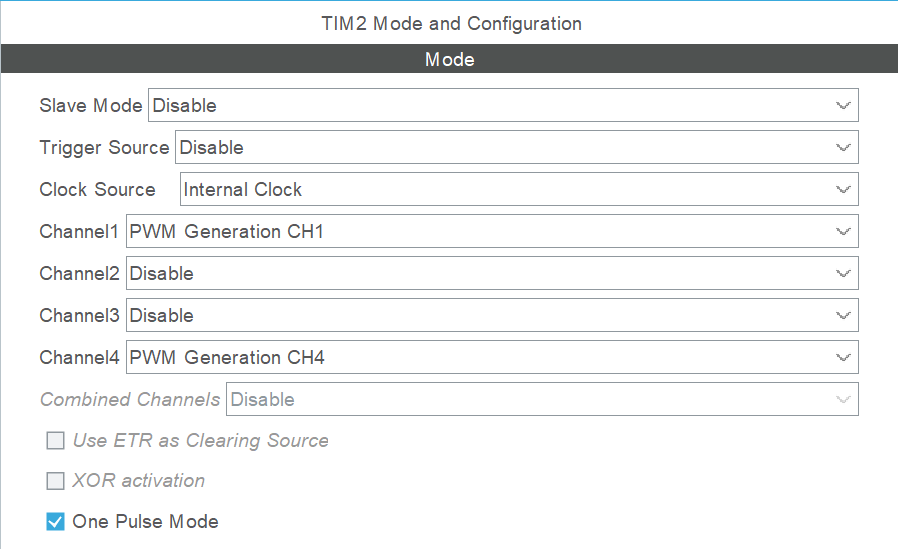Open the Slave Mode dropdown
The height and width of the screenshot is (549, 898).
[503, 105]
